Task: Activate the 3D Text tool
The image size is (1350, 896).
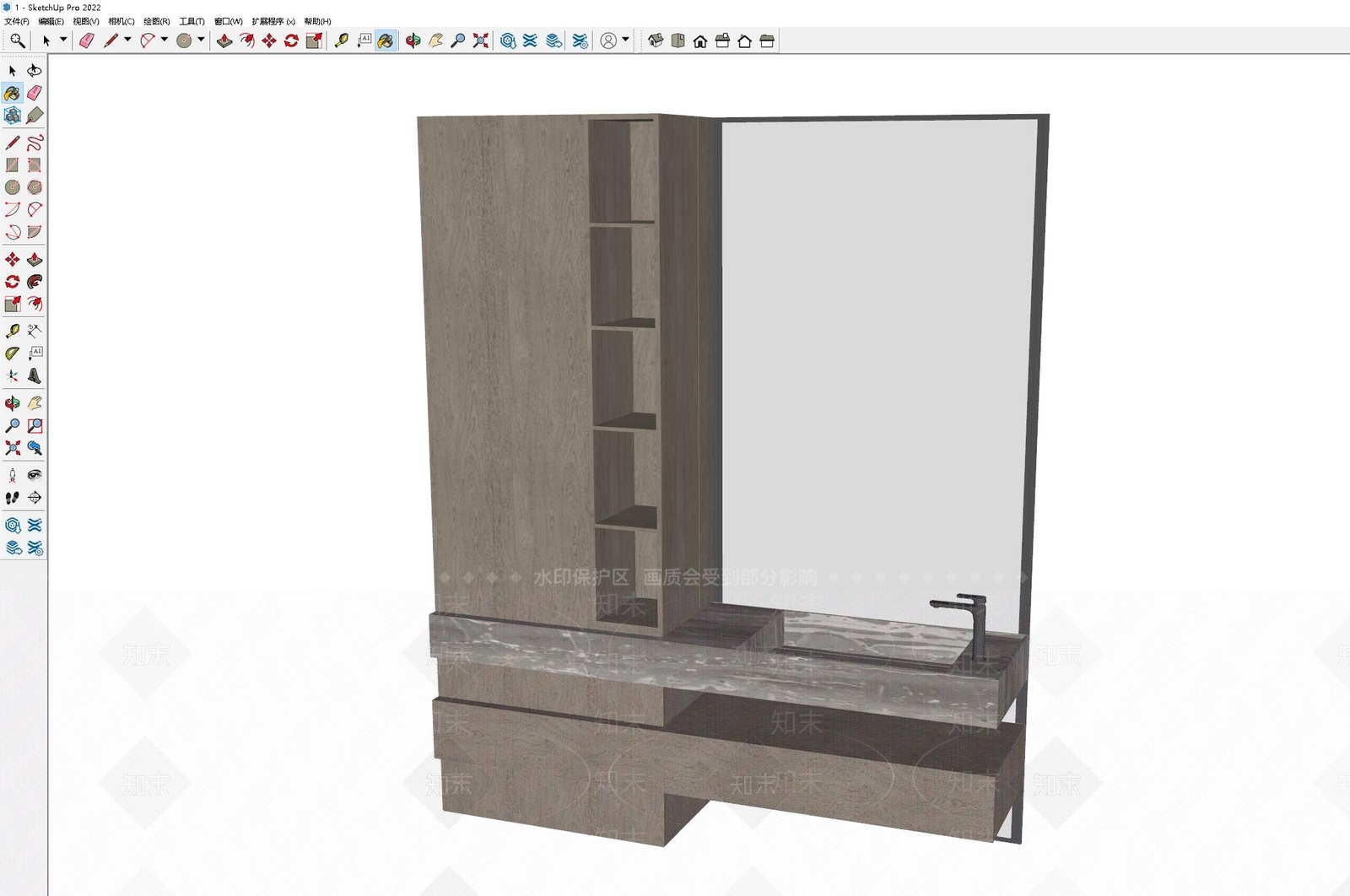Action: [35, 376]
